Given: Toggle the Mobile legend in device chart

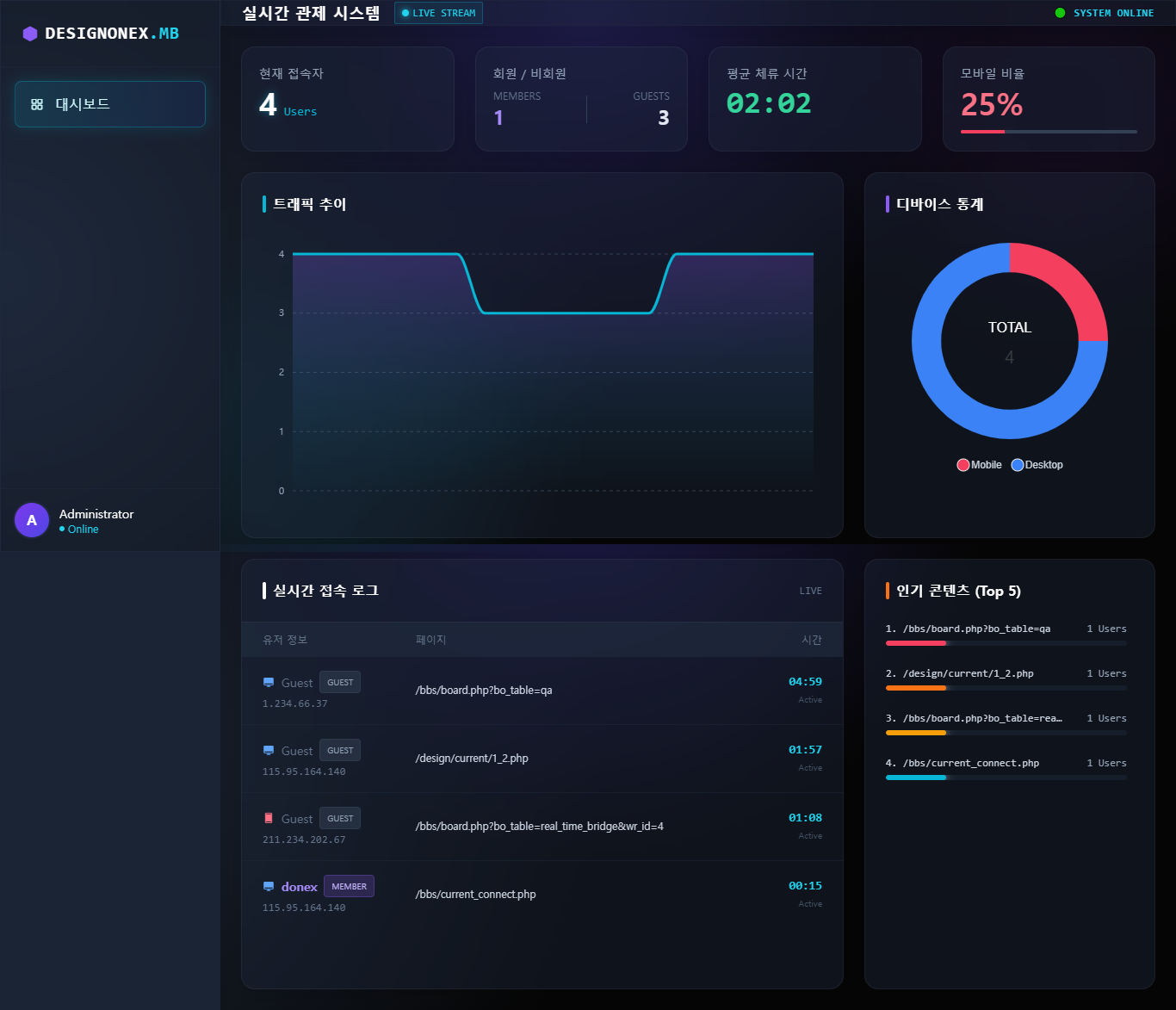Looking at the screenshot, I should tap(979, 465).
